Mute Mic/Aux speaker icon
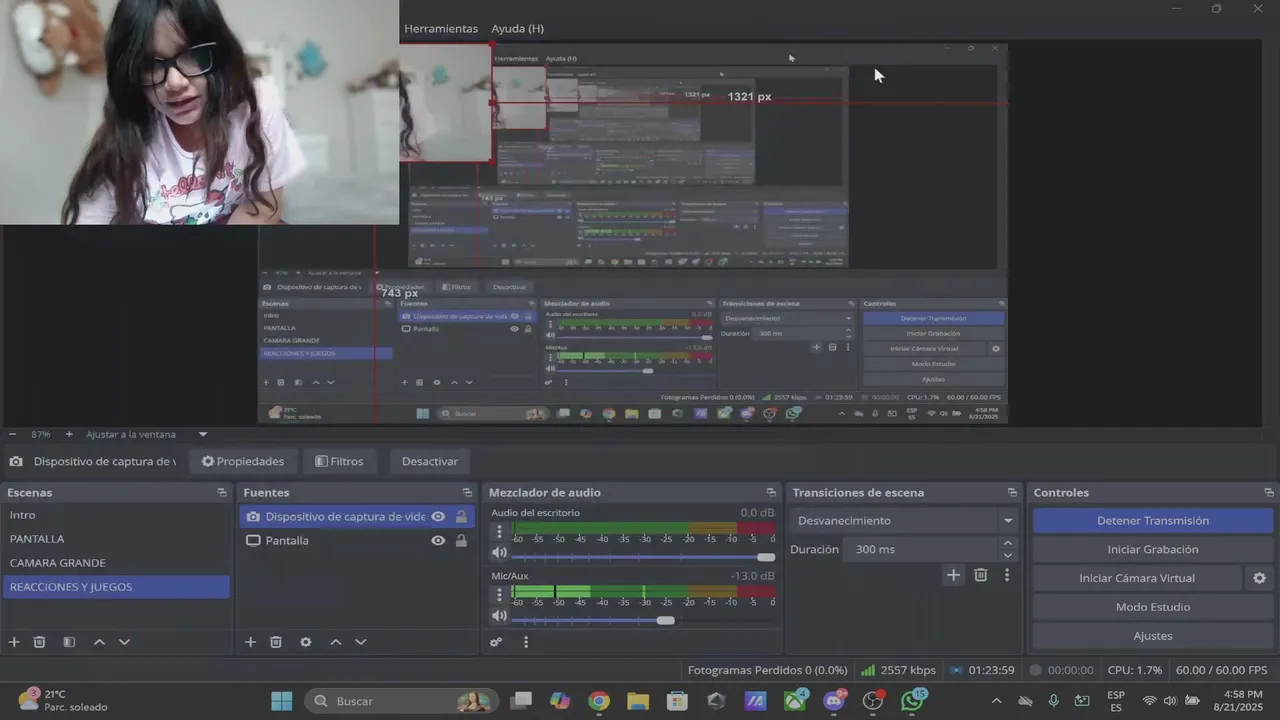This screenshot has height=720, width=1280. click(499, 616)
